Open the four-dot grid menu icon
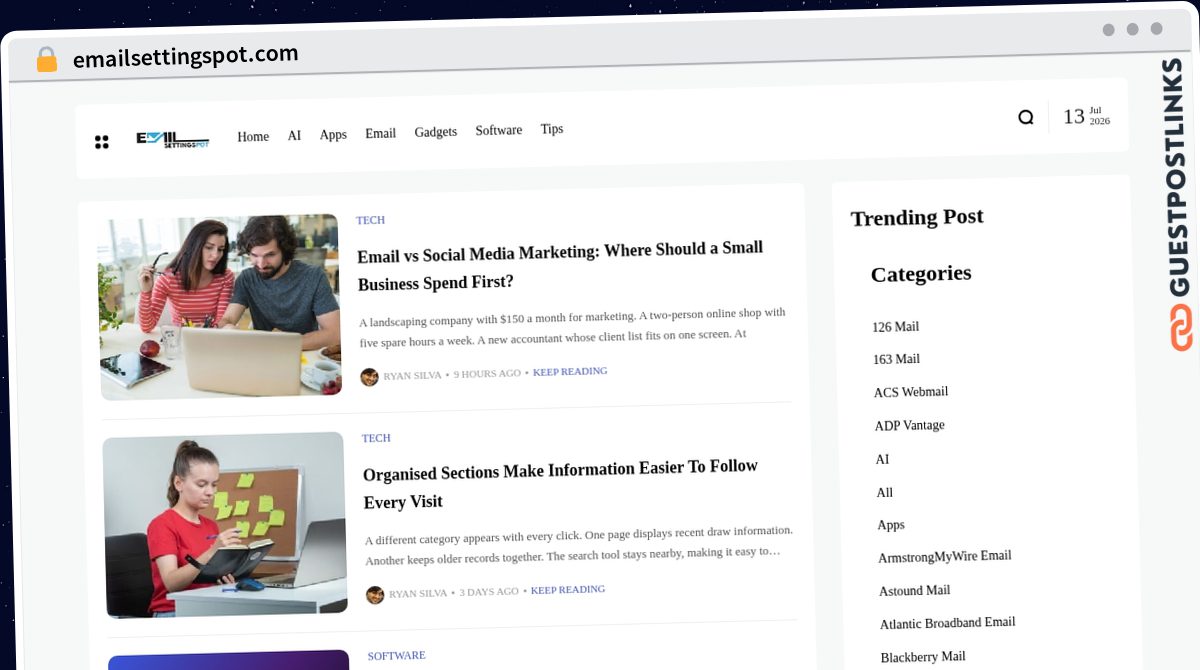 101,142
